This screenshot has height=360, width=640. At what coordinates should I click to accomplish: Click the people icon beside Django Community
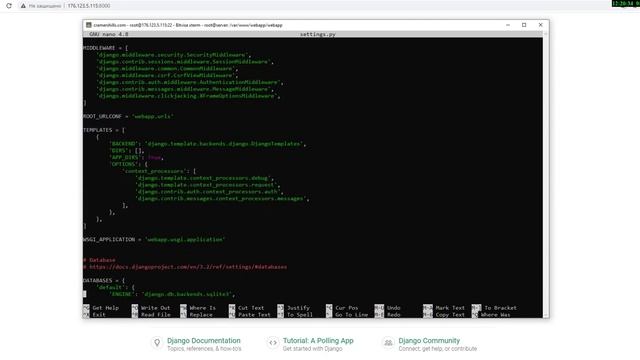pyautogui.click(x=388, y=343)
